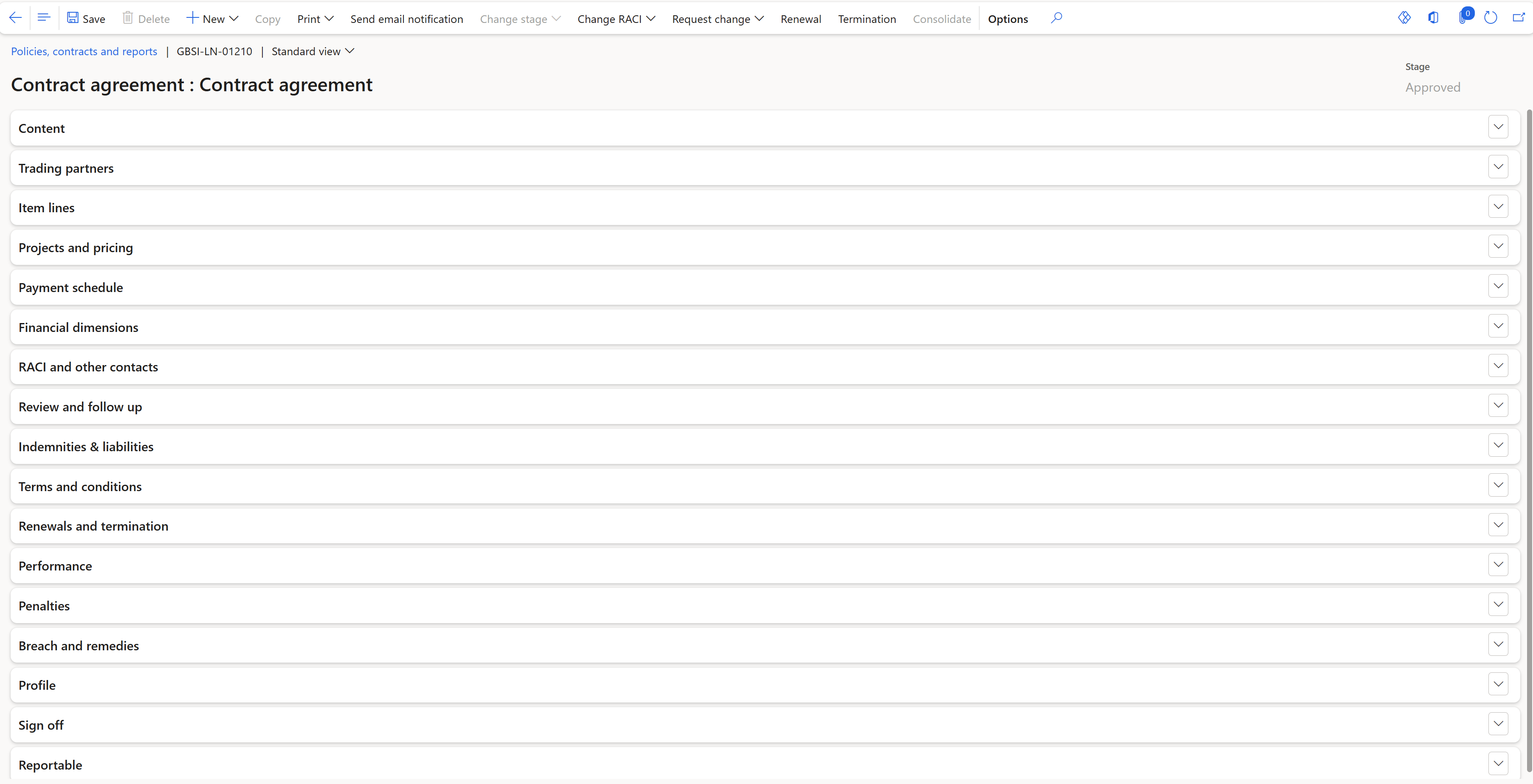
Task: Open the Print dropdown menu
Action: (x=315, y=18)
